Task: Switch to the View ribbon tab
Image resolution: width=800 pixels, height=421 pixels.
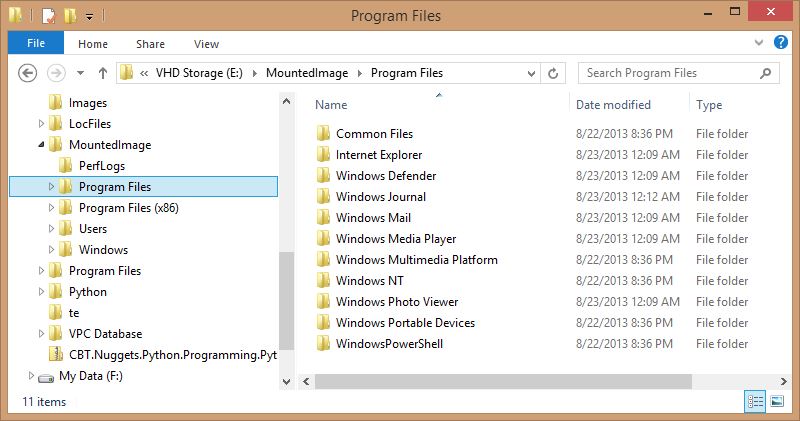Action: pyautogui.click(x=206, y=44)
